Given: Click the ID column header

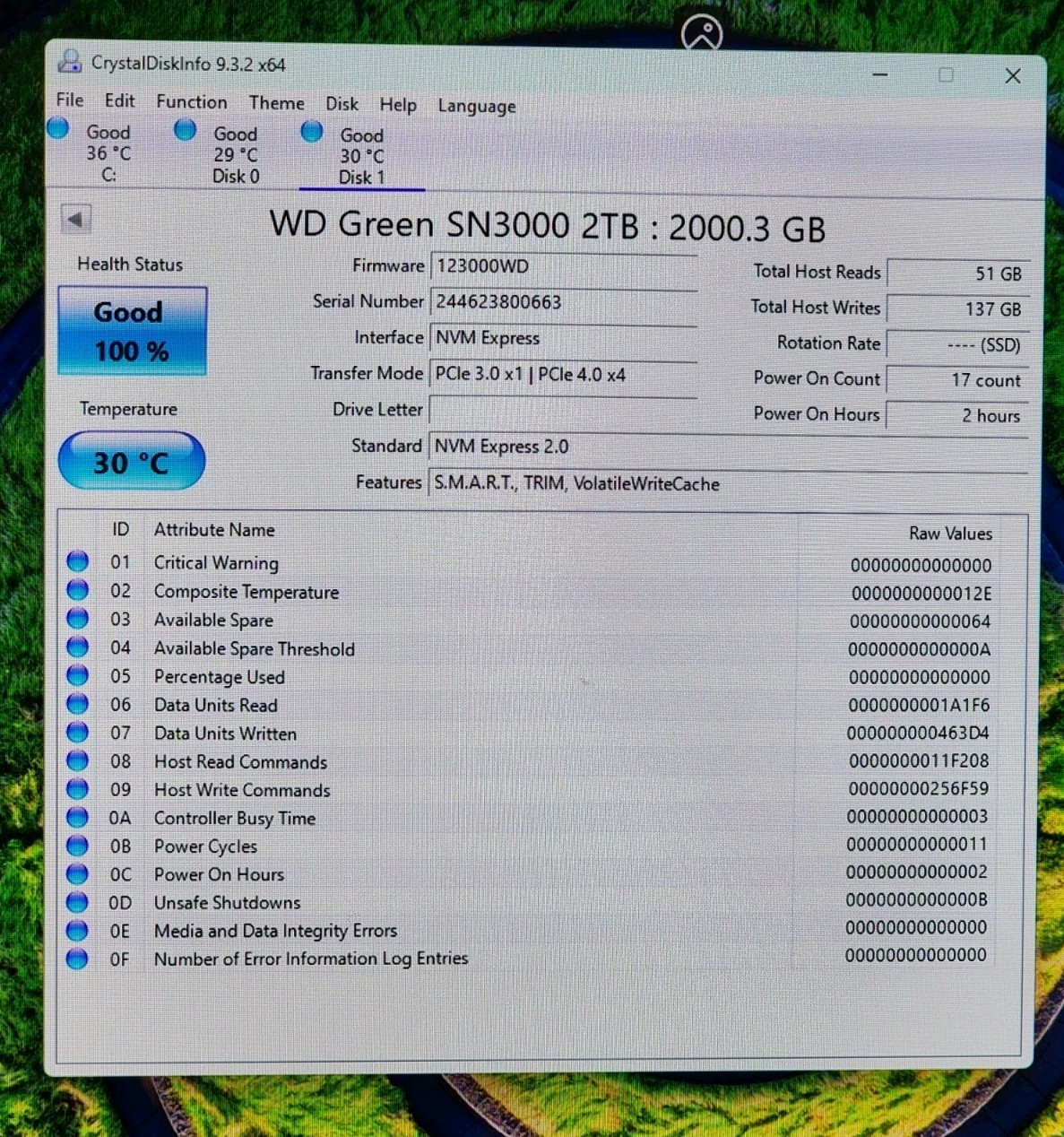Looking at the screenshot, I should pyautogui.click(x=120, y=530).
